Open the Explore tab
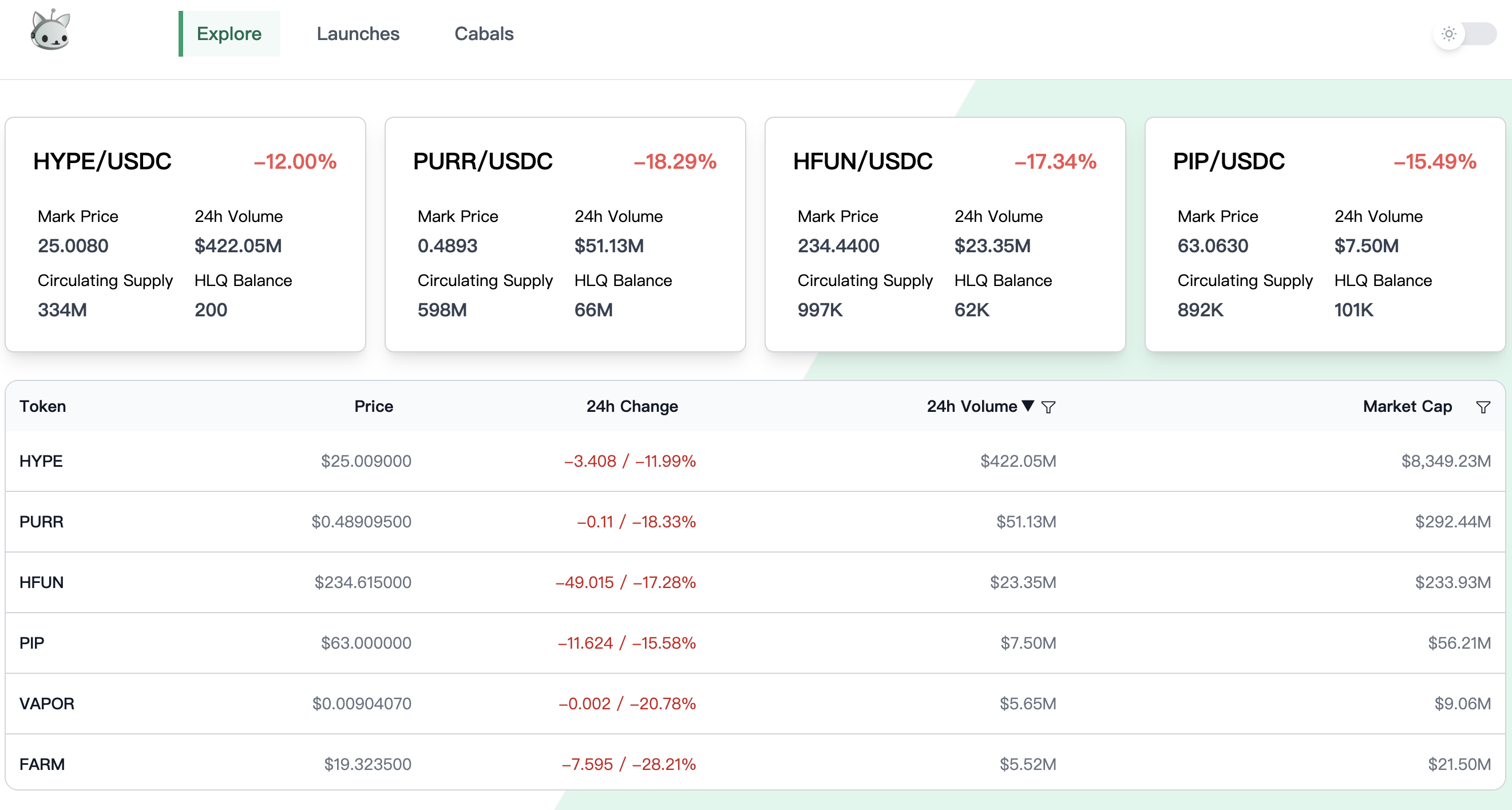The height and width of the screenshot is (810, 1512). (x=229, y=34)
